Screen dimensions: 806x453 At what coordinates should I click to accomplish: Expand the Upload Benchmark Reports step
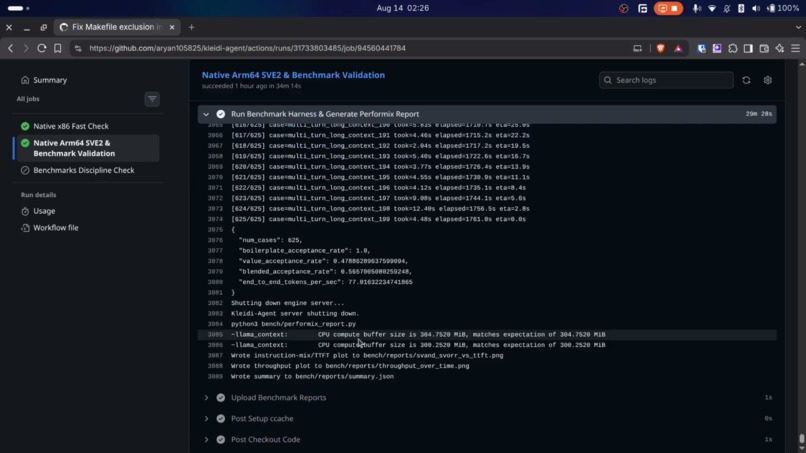[206, 397]
